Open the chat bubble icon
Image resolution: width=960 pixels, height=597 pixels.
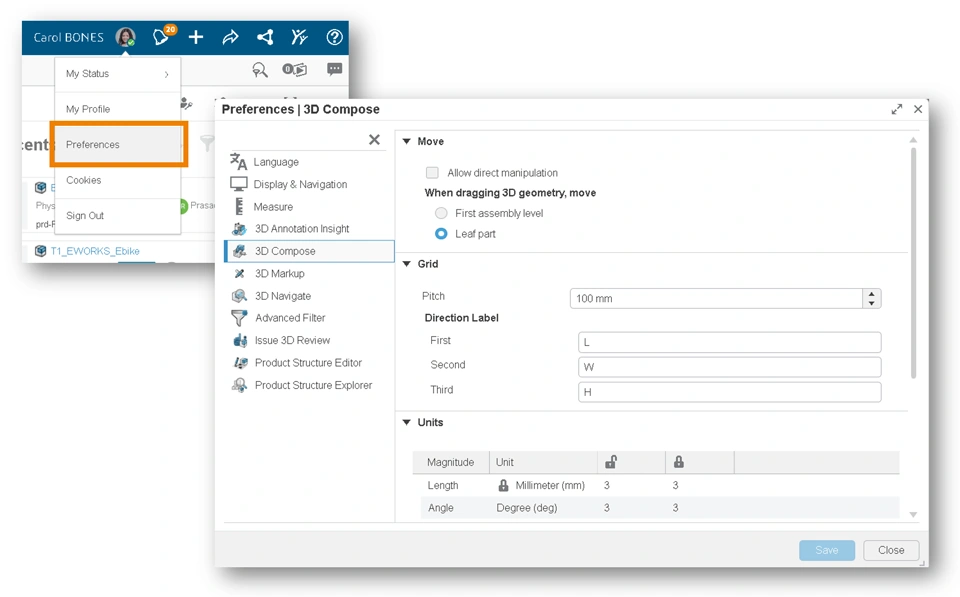click(334, 69)
